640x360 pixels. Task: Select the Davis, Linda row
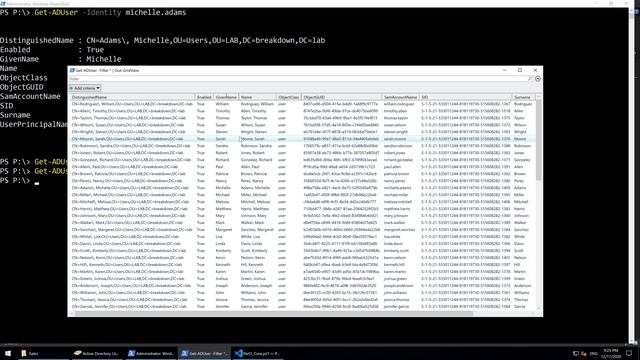(302, 243)
